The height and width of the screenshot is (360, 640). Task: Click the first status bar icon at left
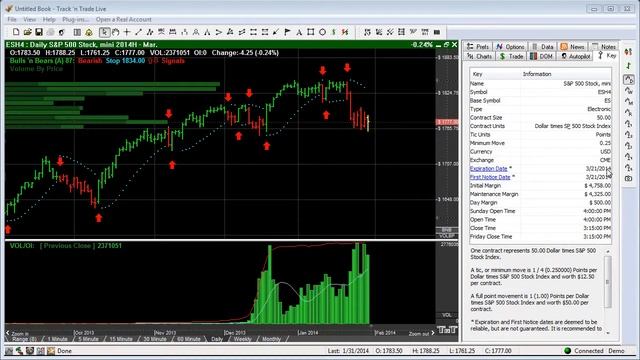click(9, 351)
